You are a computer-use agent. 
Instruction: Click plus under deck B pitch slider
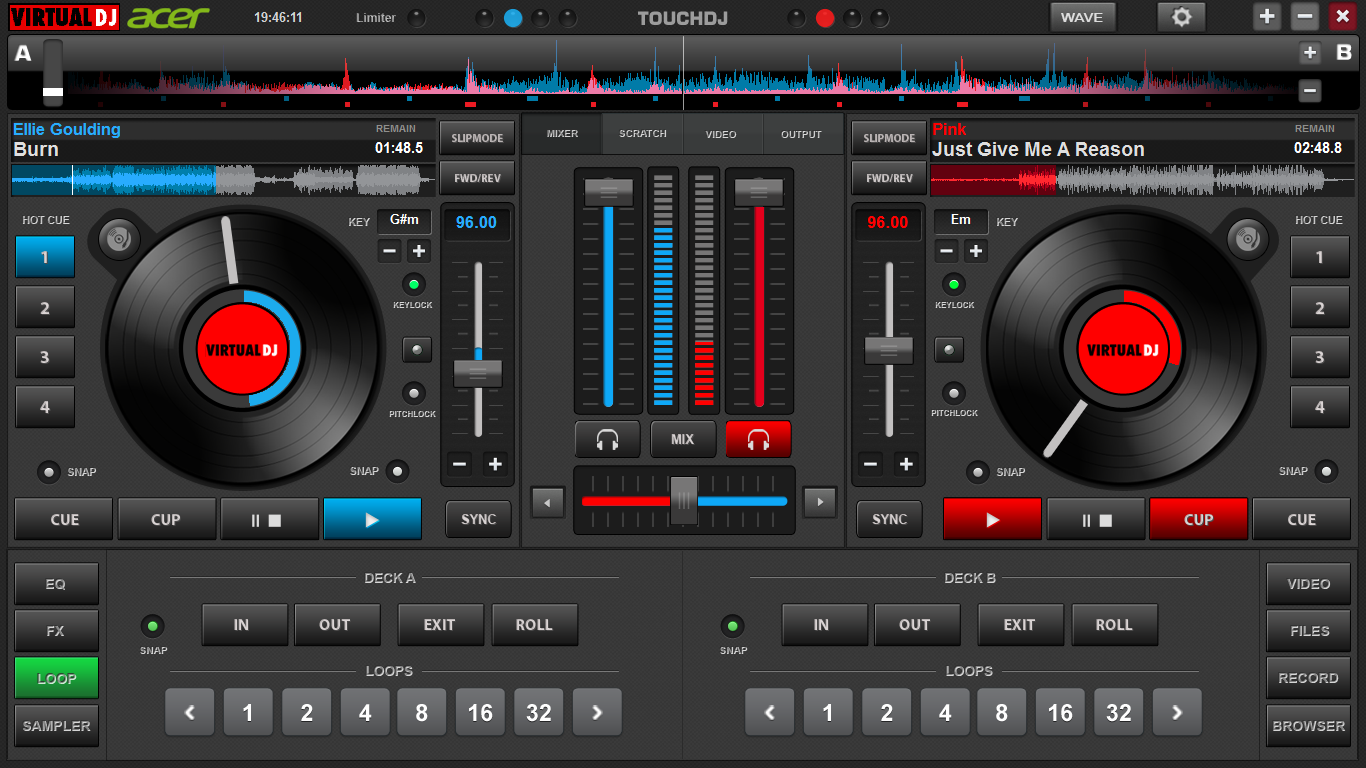906,464
